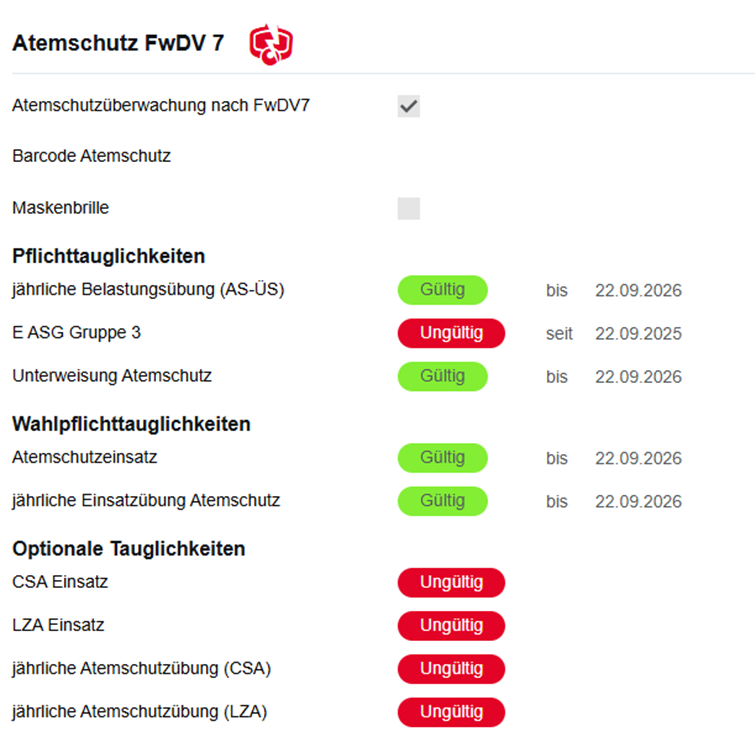Screen dimensions: 755x742
Task: Click Ungültig badge for jährliche Atemschutzübung (CSA)
Action: [x=451, y=668]
